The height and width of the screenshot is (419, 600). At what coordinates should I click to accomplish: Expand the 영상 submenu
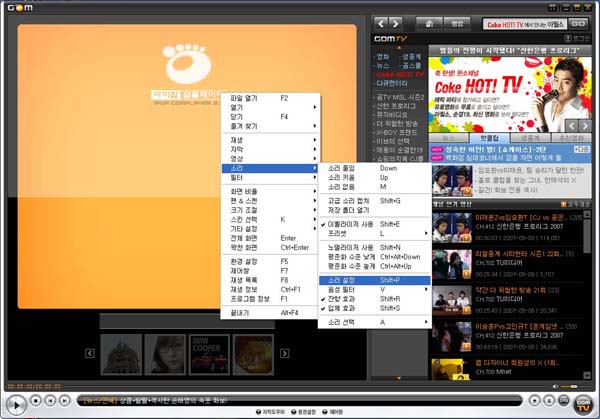[x=270, y=159]
